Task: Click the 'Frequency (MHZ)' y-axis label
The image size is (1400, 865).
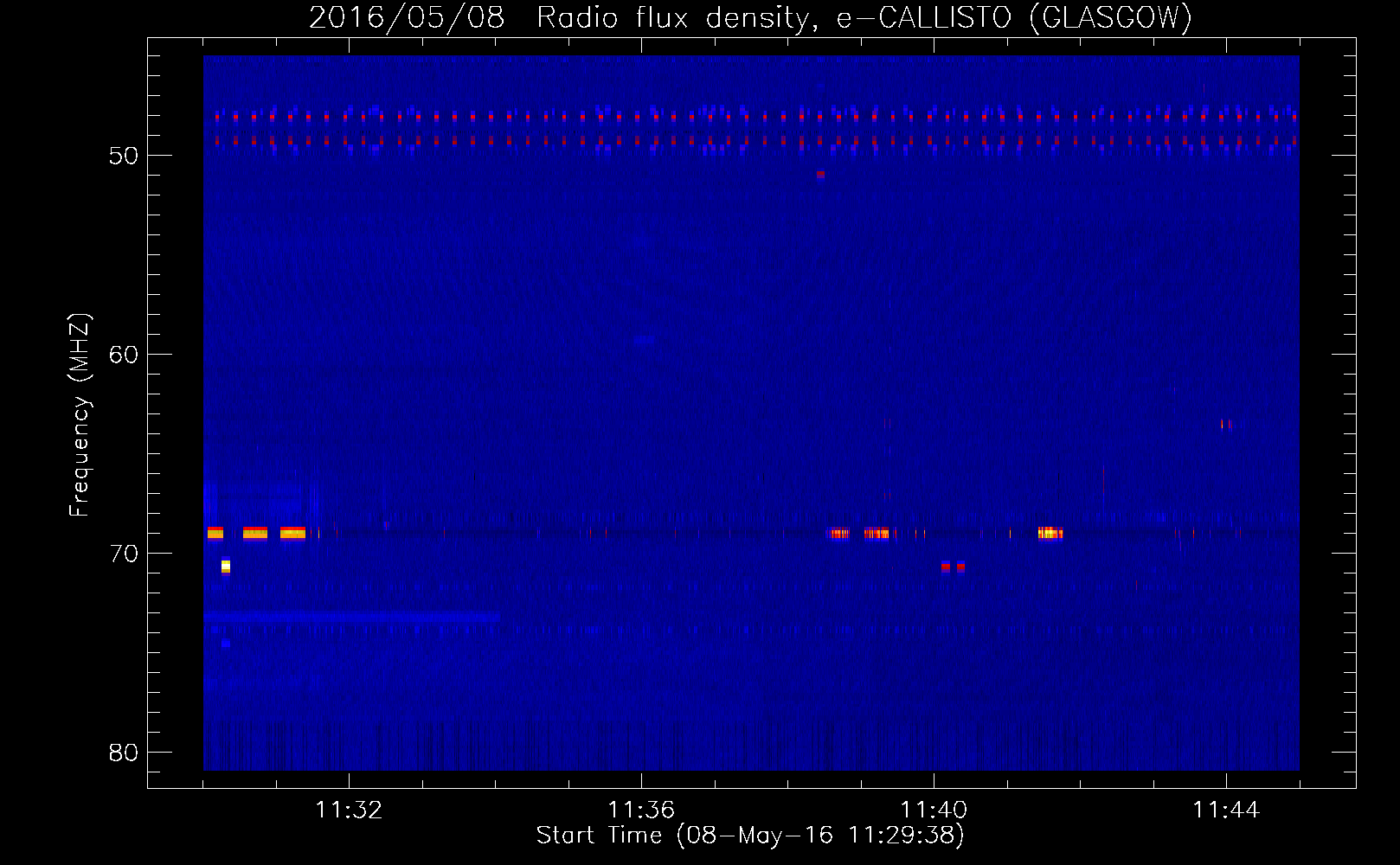Action: 80,415
